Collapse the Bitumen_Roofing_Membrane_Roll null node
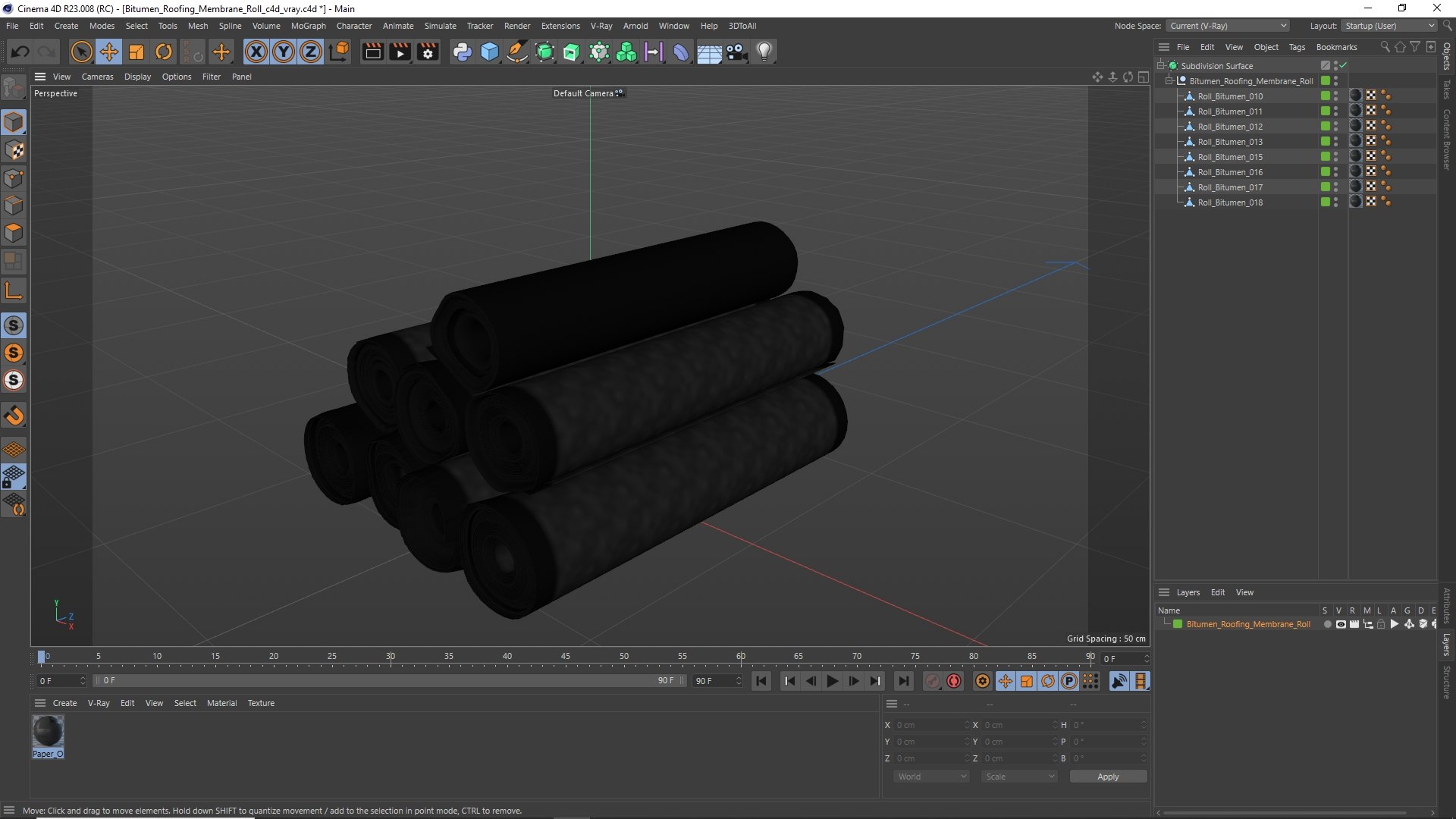1456x819 pixels. coord(1169,81)
